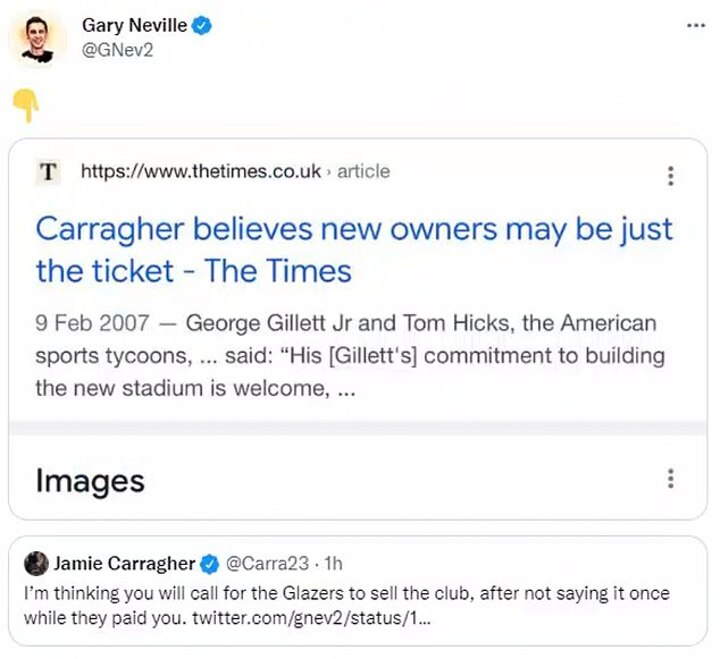Open the Gary Neville display name
Viewport: 720px width, 659px height.
[x=133, y=26]
